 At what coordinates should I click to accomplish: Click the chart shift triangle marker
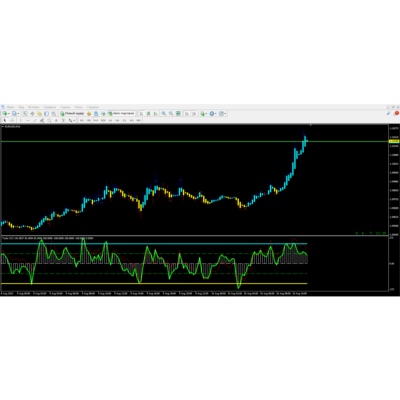pyautogui.click(x=311, y=125)
